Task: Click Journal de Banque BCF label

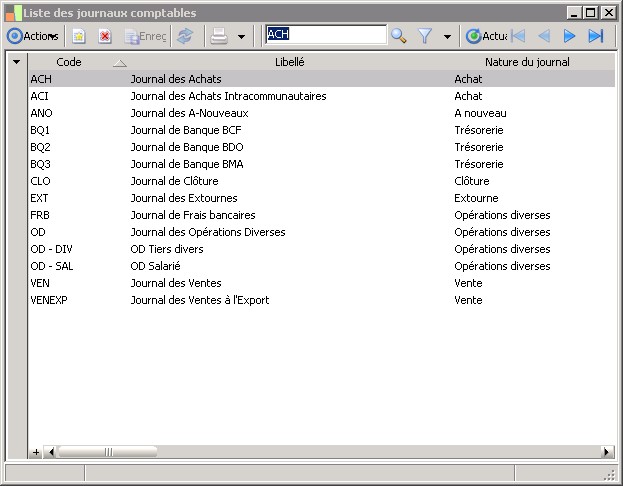Action: 186,130
